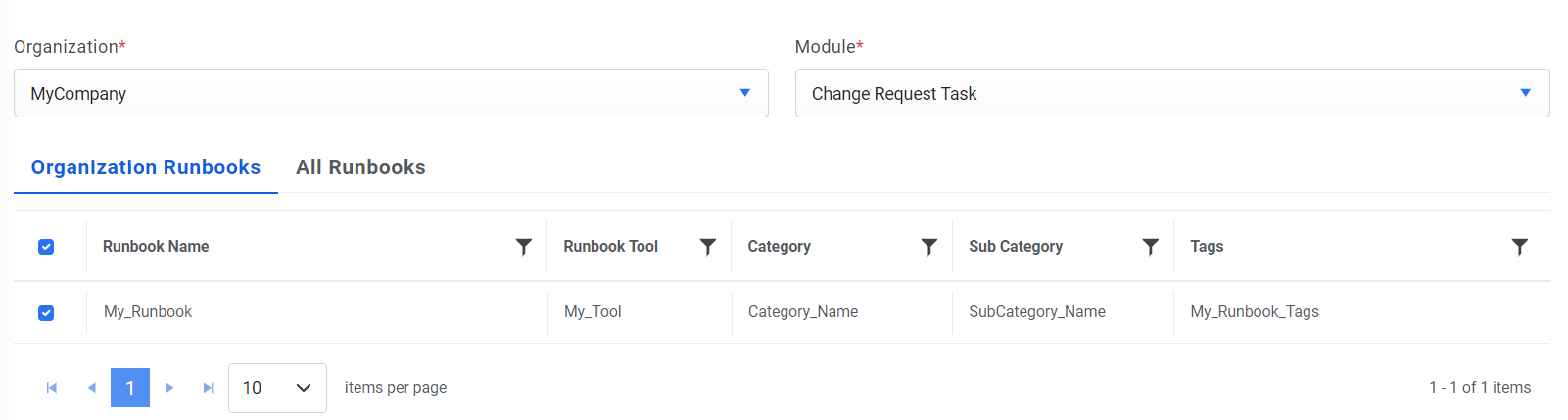Toggle the select-all header checkbox
The width and height of the screenshot is (1568, 420).
click(46, 247)
